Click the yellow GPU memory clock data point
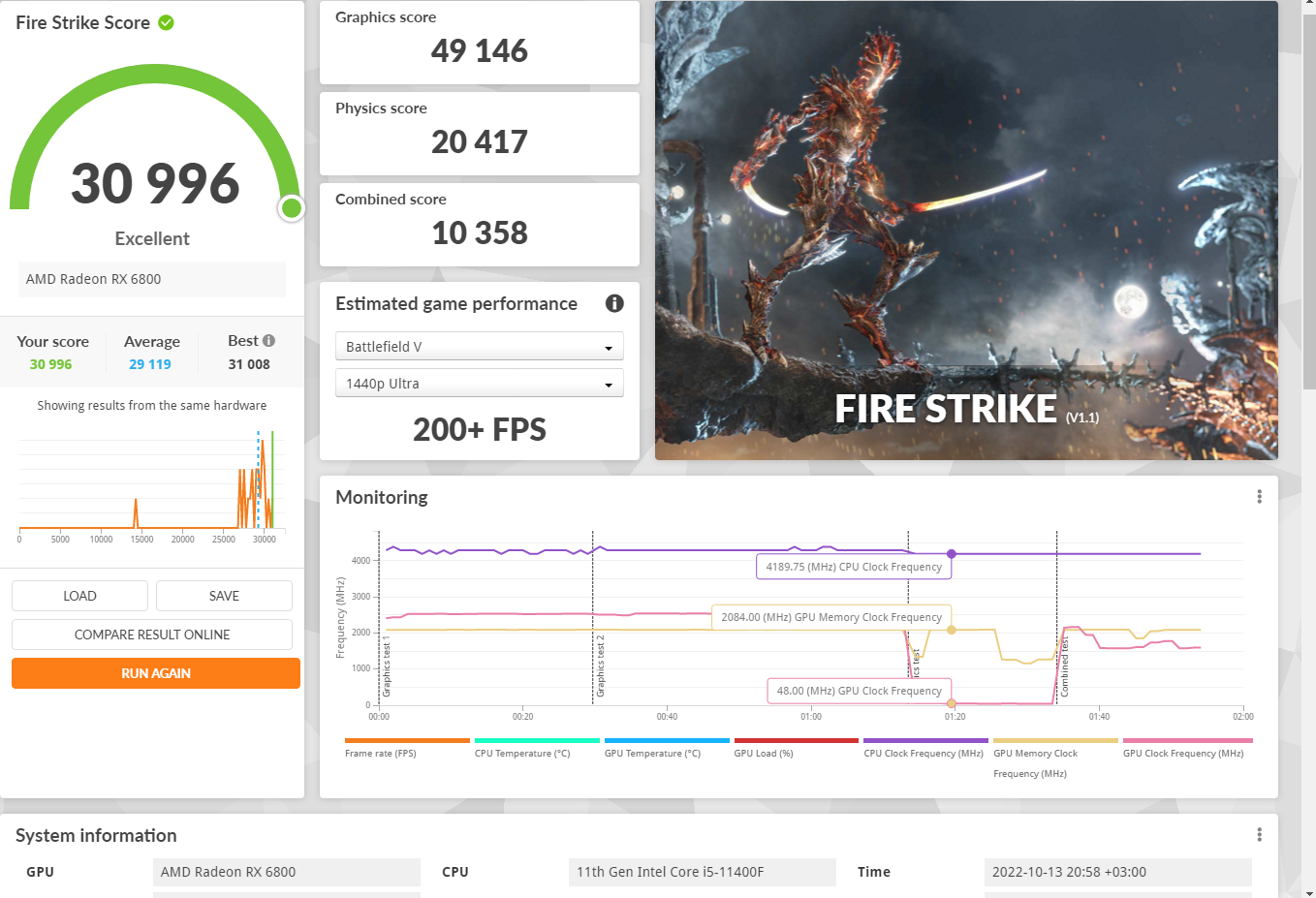This screenshot has width=1316, height=898. pos(952,630)
